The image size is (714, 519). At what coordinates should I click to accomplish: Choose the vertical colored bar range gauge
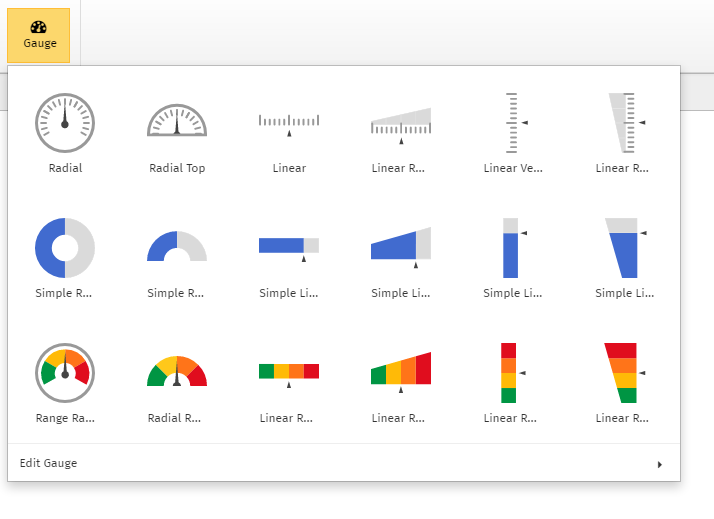tap(513, 372)
